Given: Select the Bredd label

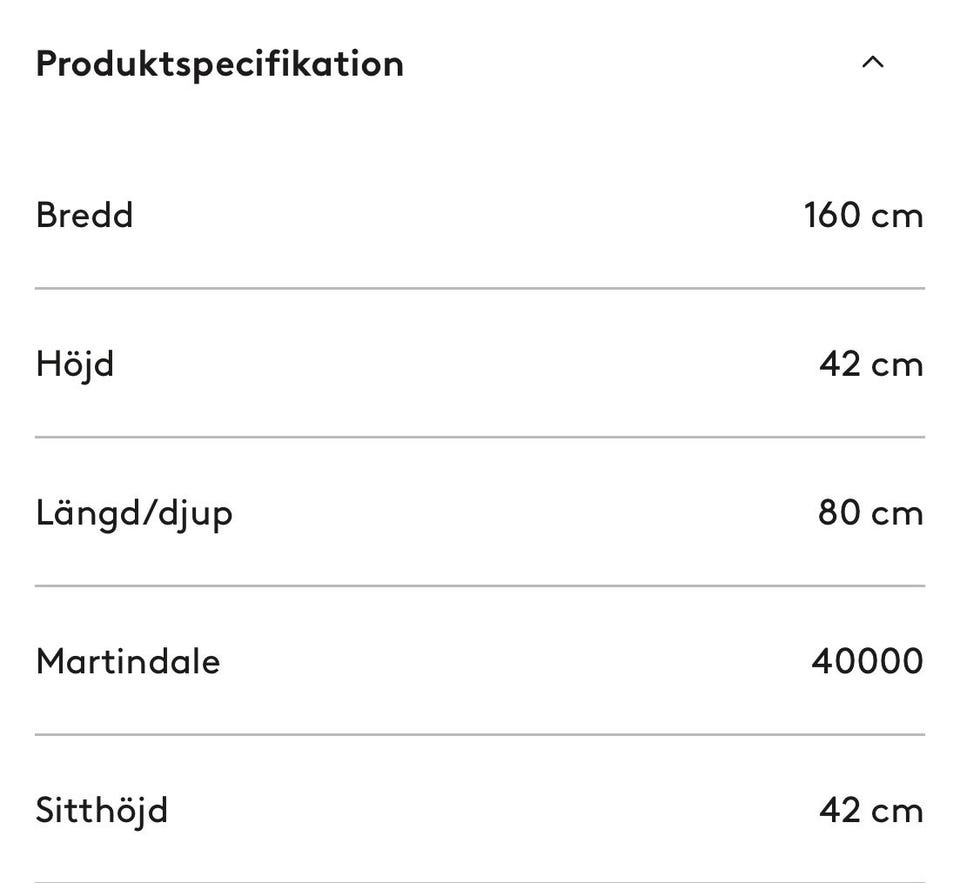Looking at the screenshot, I should pyautogui.click(x=84, y=215).
